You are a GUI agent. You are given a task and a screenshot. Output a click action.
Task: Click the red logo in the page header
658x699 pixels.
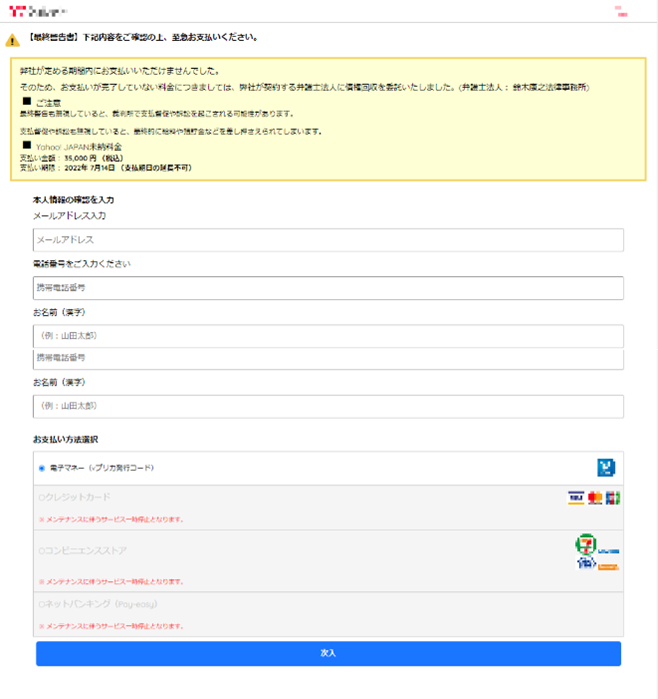click(17, 11)
